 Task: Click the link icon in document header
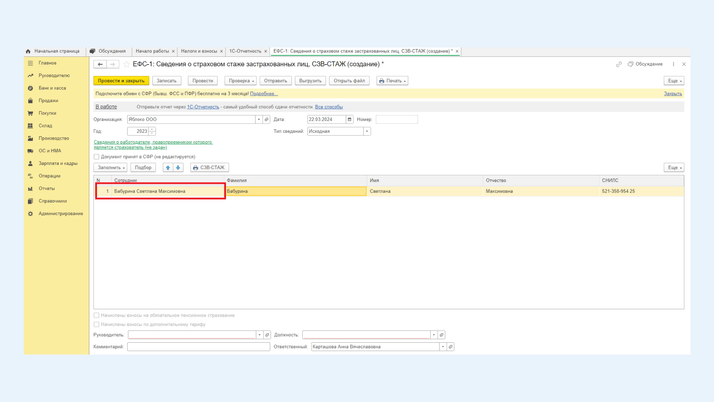pos(619,64)
